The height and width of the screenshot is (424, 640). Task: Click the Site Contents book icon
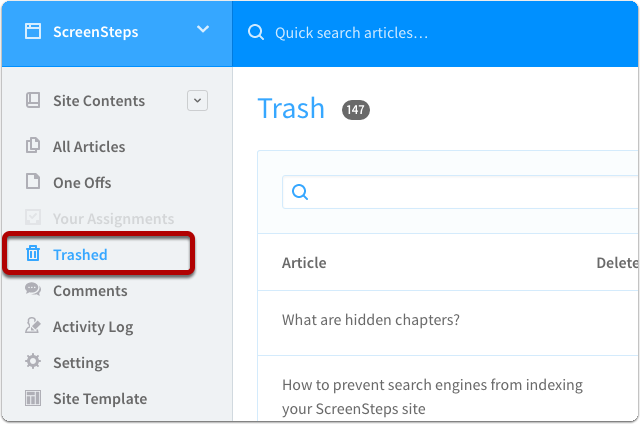[x=33, y=100]
